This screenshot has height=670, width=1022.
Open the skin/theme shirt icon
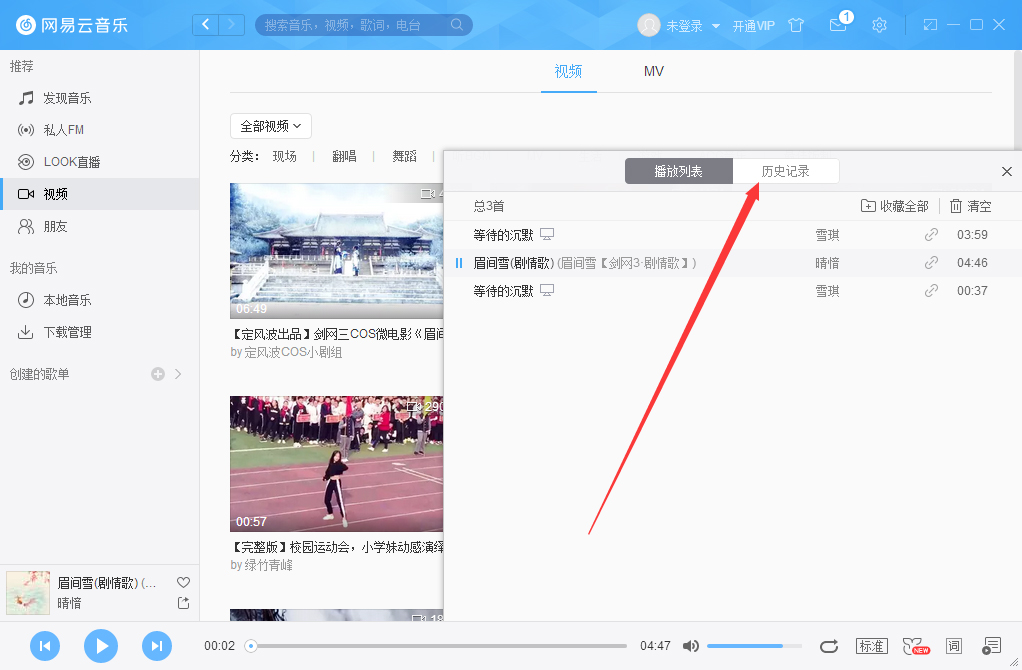796,25
